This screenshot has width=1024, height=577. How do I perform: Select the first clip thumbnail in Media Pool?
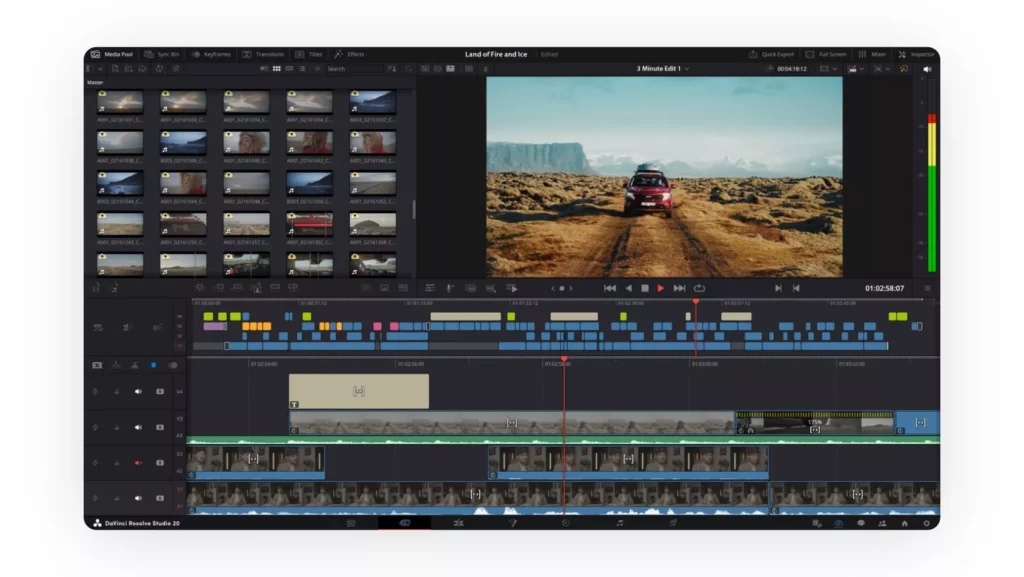click(120, 100)
